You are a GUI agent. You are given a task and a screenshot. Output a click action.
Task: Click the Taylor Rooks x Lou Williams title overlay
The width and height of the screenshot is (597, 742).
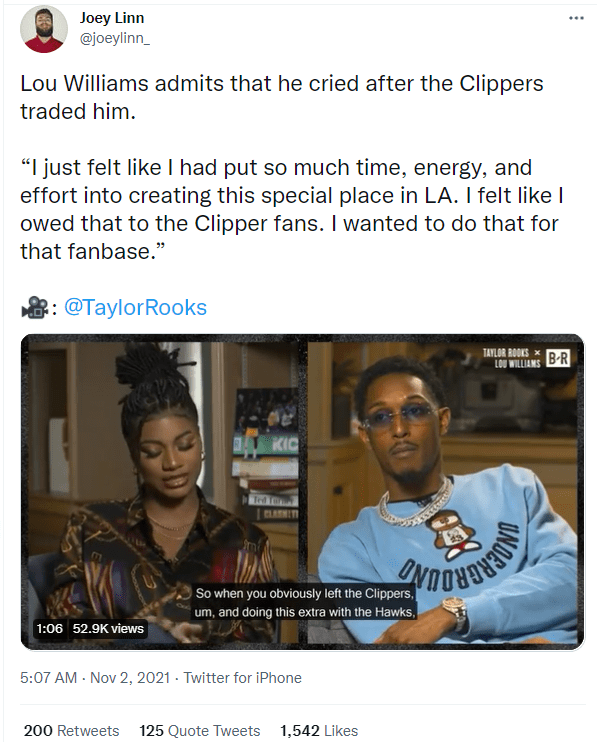click(x=511, y=358)
